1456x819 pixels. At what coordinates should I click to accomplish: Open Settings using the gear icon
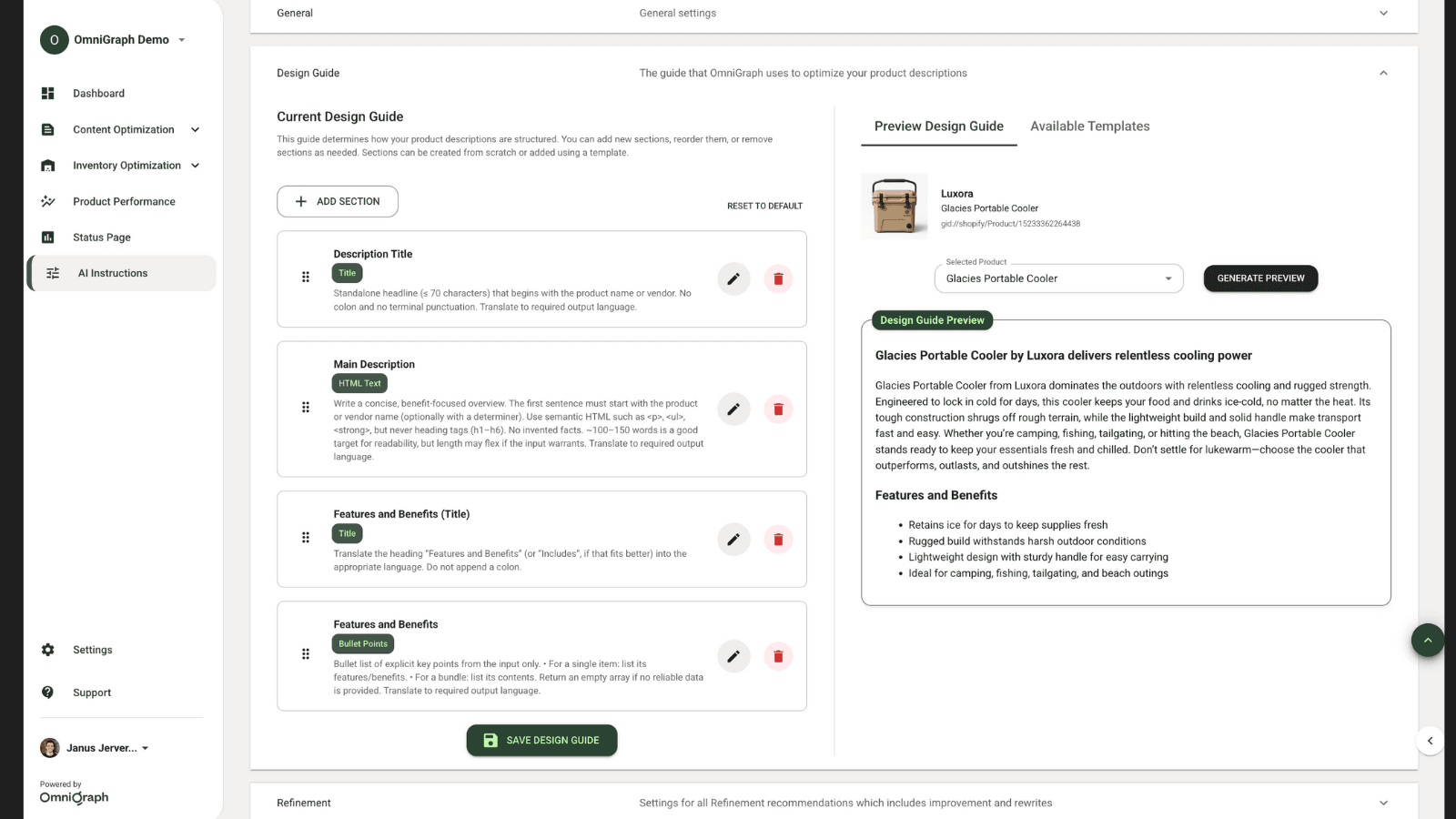pyautogui.click(x=47, y=649)
